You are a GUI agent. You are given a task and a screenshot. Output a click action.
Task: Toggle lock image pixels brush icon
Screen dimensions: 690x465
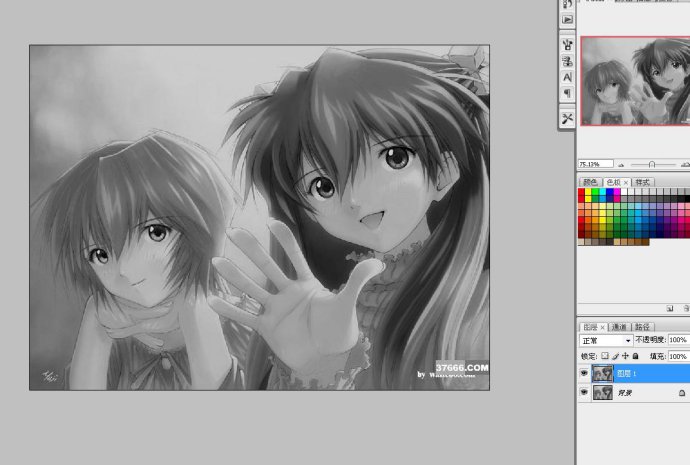coord(615,356)
